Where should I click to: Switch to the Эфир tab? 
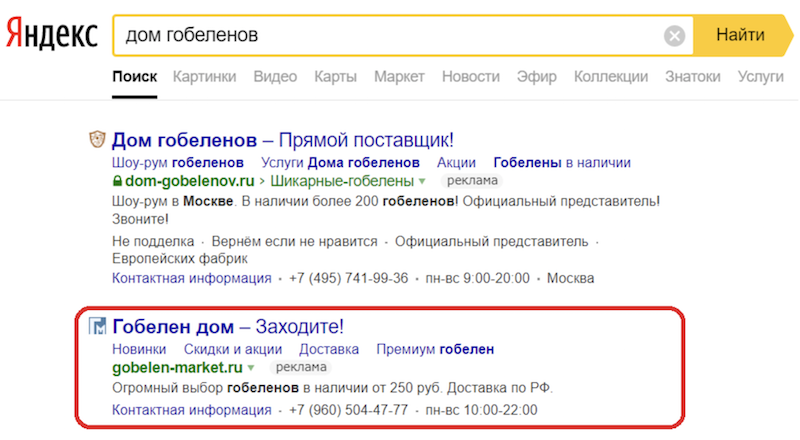[536, 77]
